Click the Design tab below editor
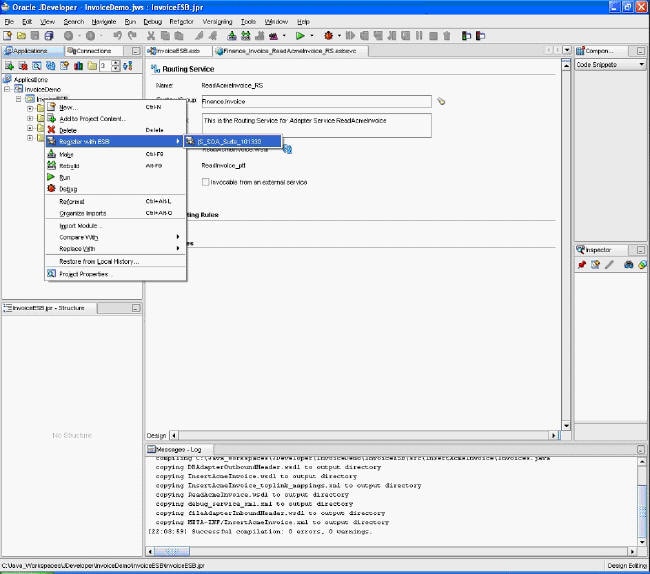650x574 pixels. click(156, 436)
